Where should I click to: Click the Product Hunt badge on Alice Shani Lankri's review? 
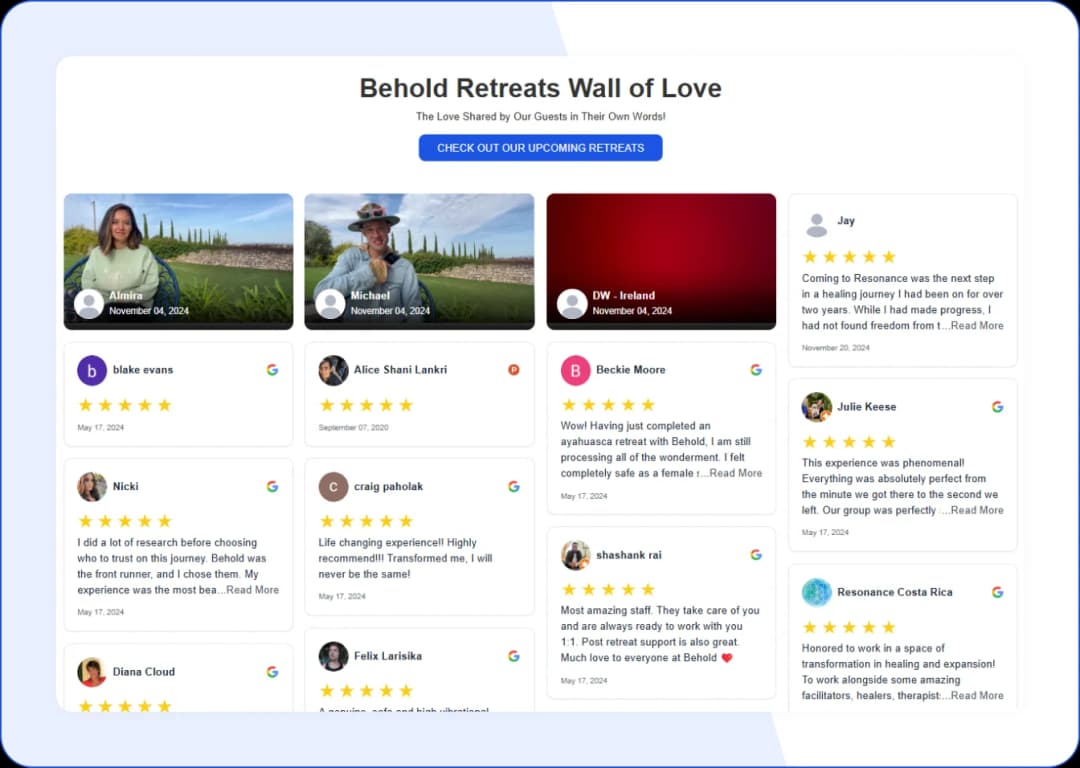pos(513,369)
